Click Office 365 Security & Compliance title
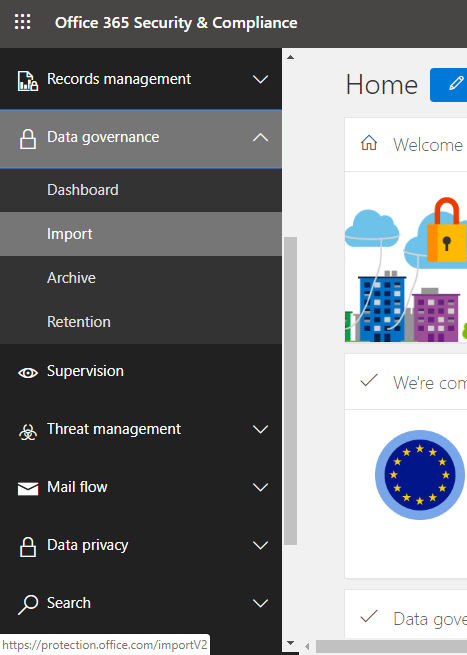 click(x=176, y=23)
